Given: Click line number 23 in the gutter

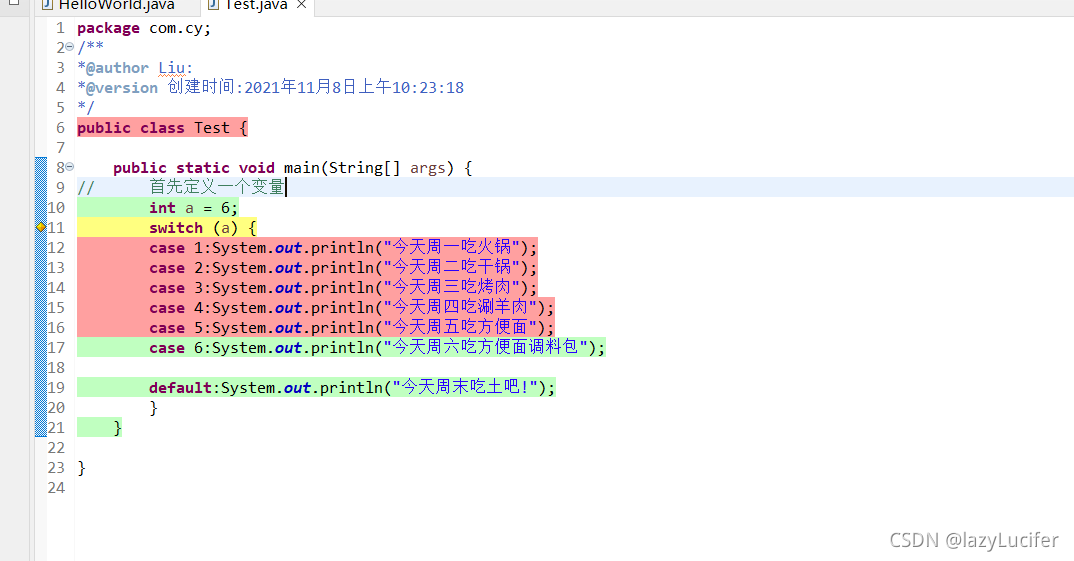Looking at the screenshot, I should pyautogui.click(x=56, y=468).
